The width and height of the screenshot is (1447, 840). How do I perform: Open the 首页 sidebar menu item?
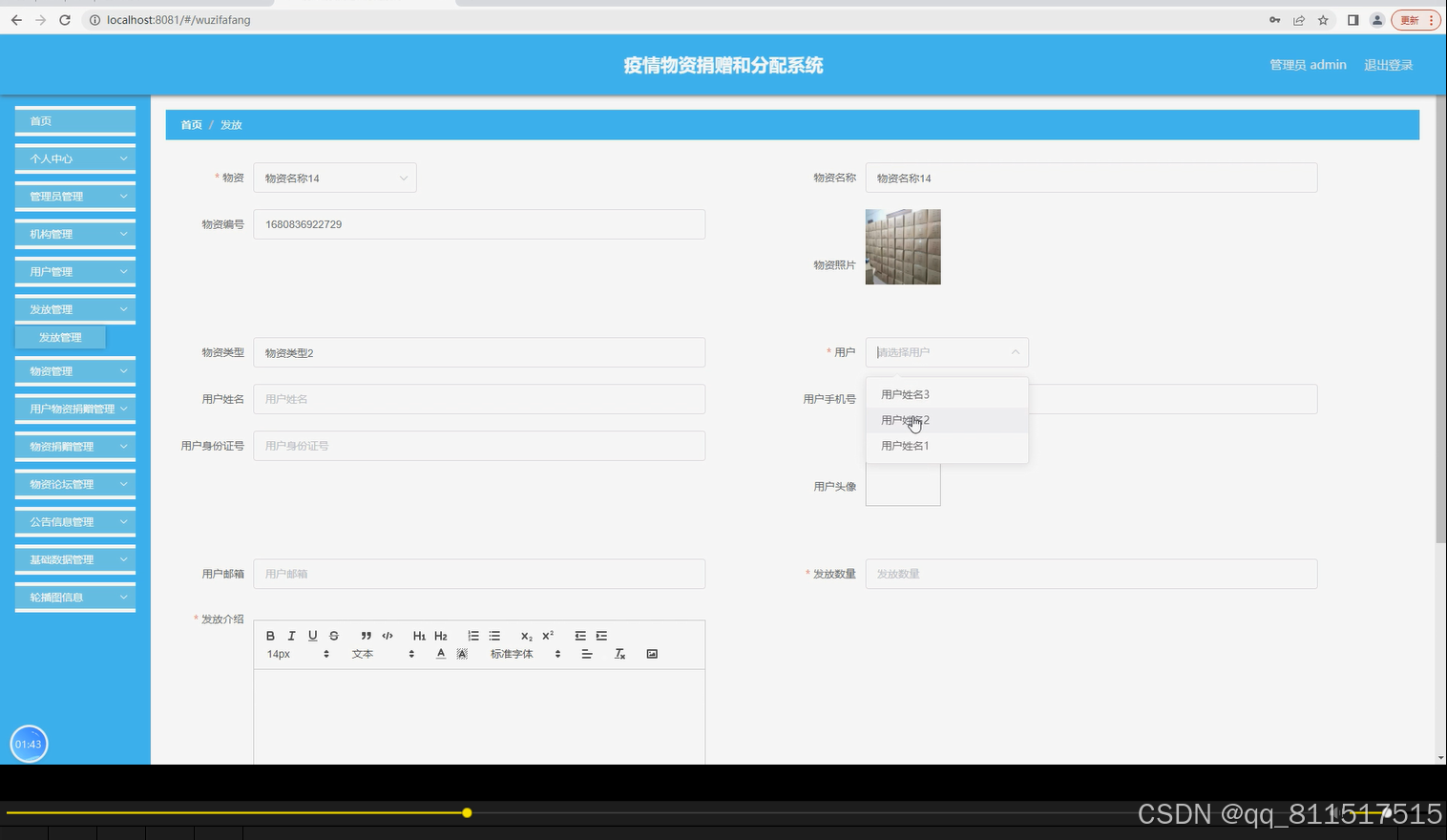coord(75,121)
